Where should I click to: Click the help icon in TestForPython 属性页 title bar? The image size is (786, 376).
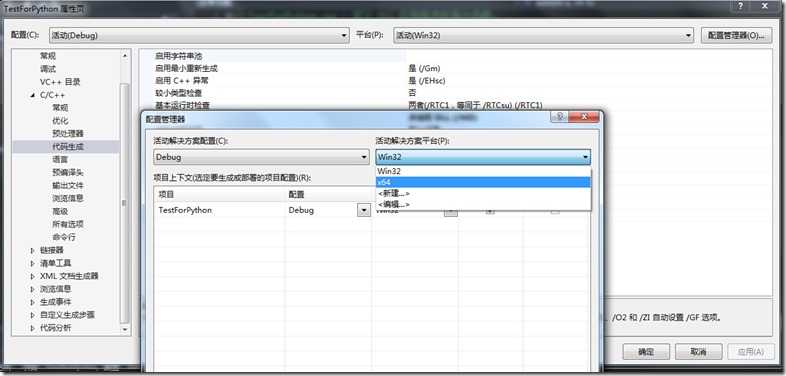[740, 6]
